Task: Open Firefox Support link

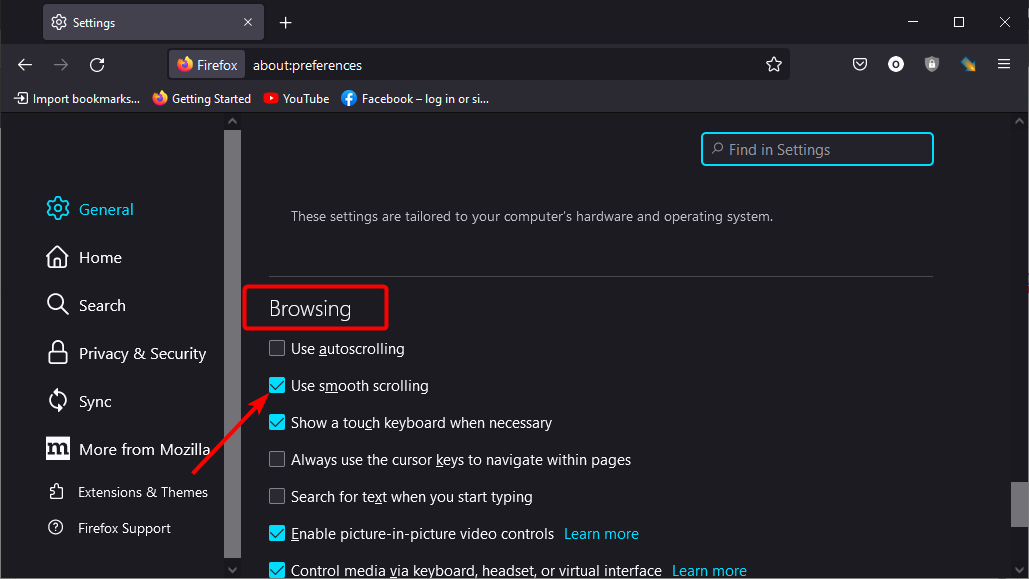Action: [x=110, y=528]
